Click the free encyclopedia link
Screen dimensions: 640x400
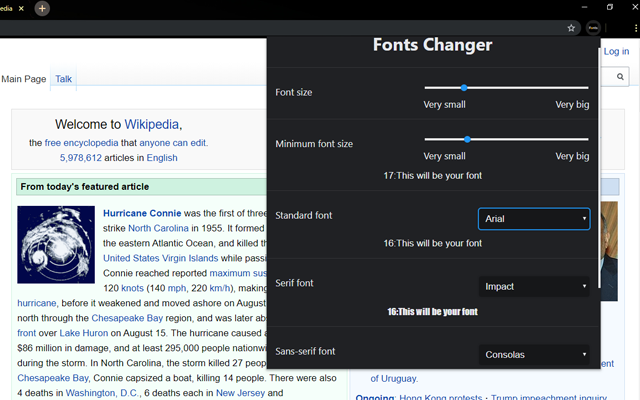pyautogui.click(x=81, y=143)
